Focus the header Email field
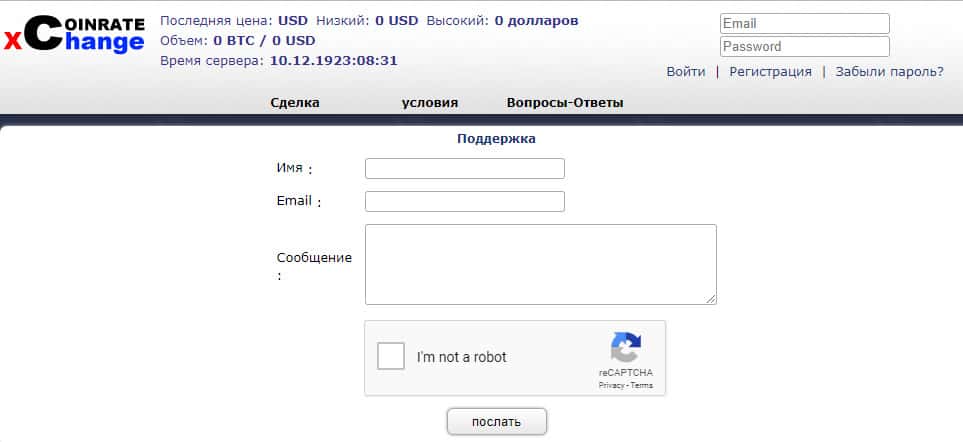This screenshot has width=963, height=442. pos(804,23)
